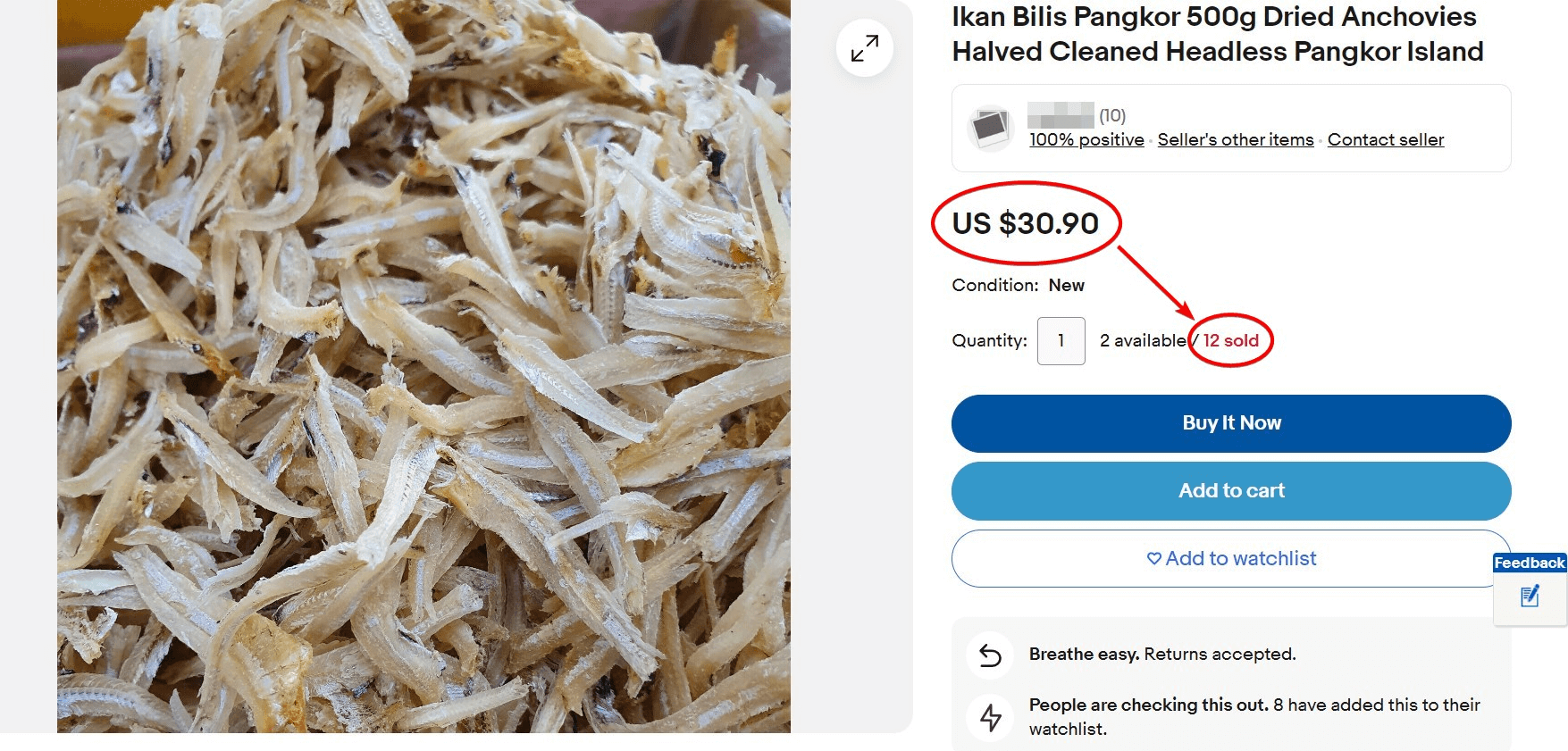View Seller's other items

[x=1235, y=140]
